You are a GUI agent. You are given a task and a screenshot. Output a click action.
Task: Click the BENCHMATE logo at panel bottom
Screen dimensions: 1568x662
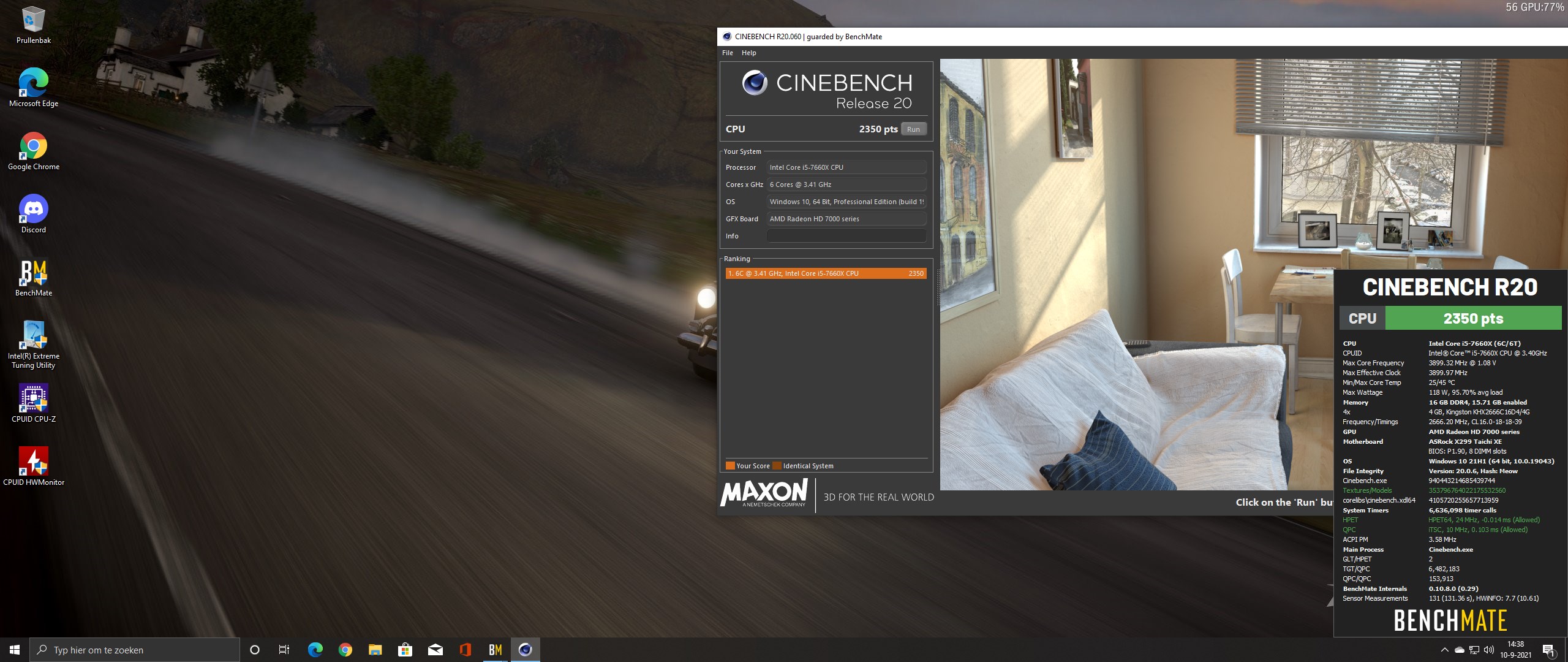point(1450,620)
